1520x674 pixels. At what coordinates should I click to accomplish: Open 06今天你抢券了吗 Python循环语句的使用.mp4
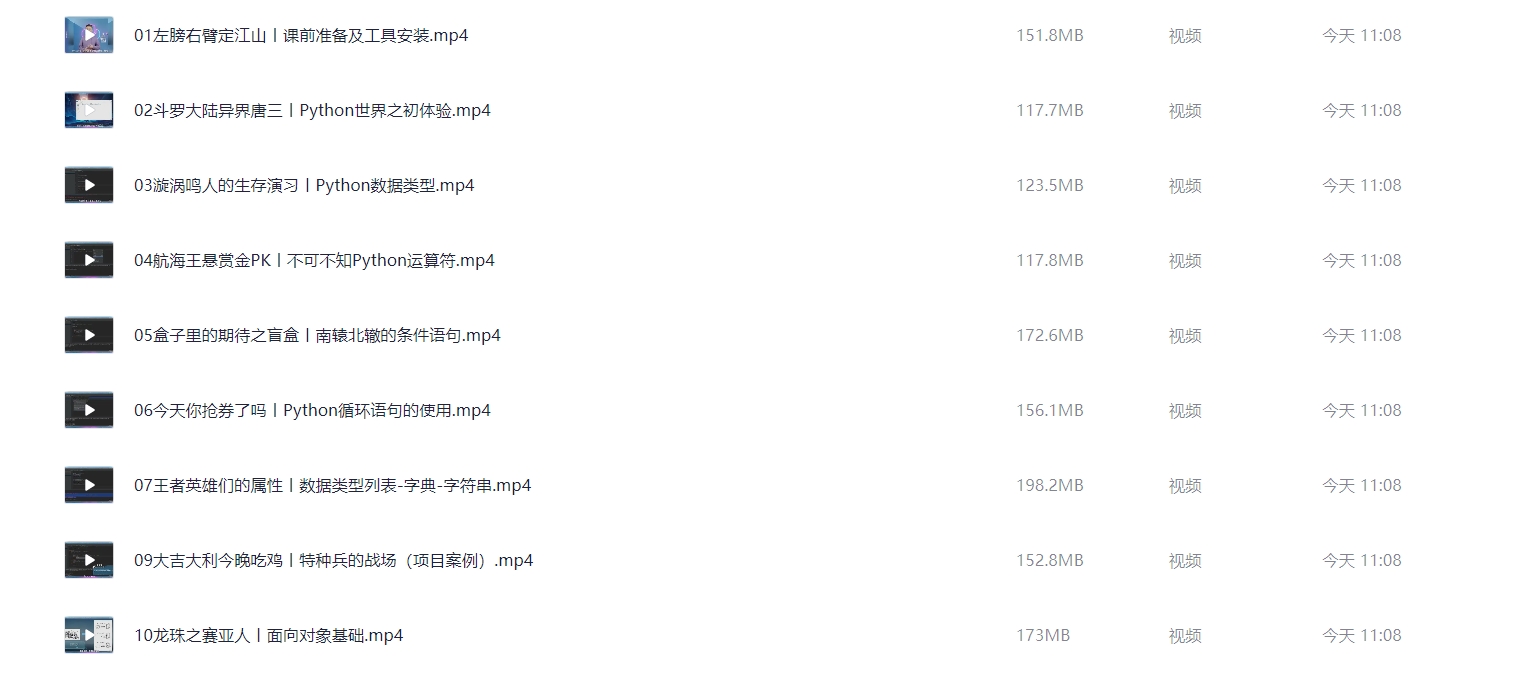(312, 410)
